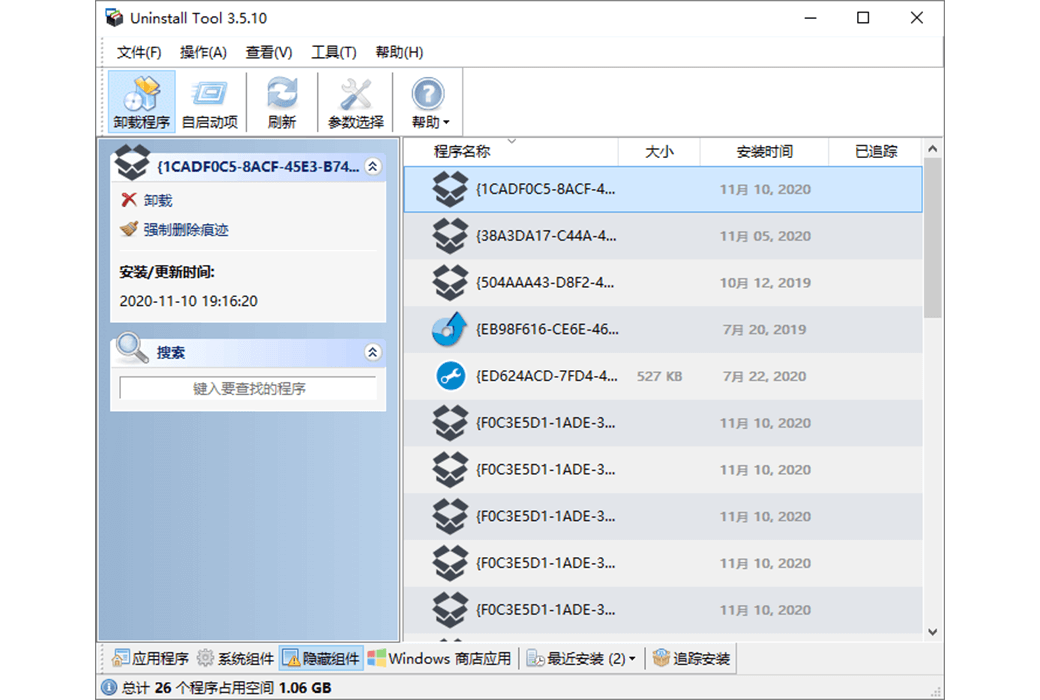Image resolution: width=1040 pixels, height=700 pixels.
Task: Click the red X 卸载 uninstall action
Action: (x=147, y=200)
